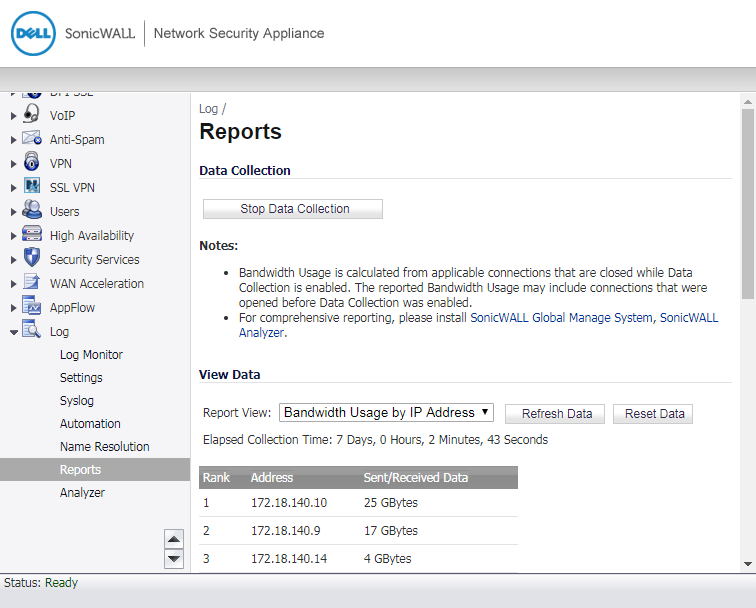The width and height of the screenshot is (756, 608).
Task: Click the 4 GBytes value
Action: (x=387, y=559)
